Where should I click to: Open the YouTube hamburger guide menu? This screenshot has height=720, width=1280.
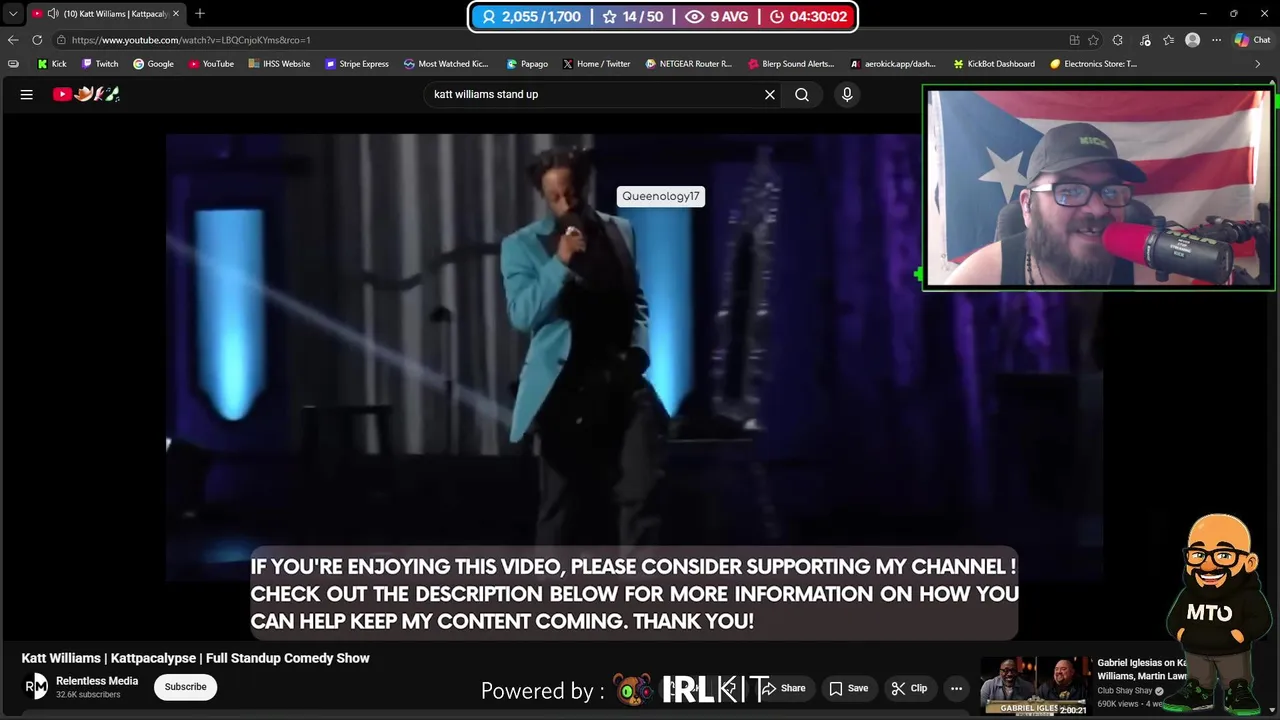pyautogui.click(x=27, y=94)
